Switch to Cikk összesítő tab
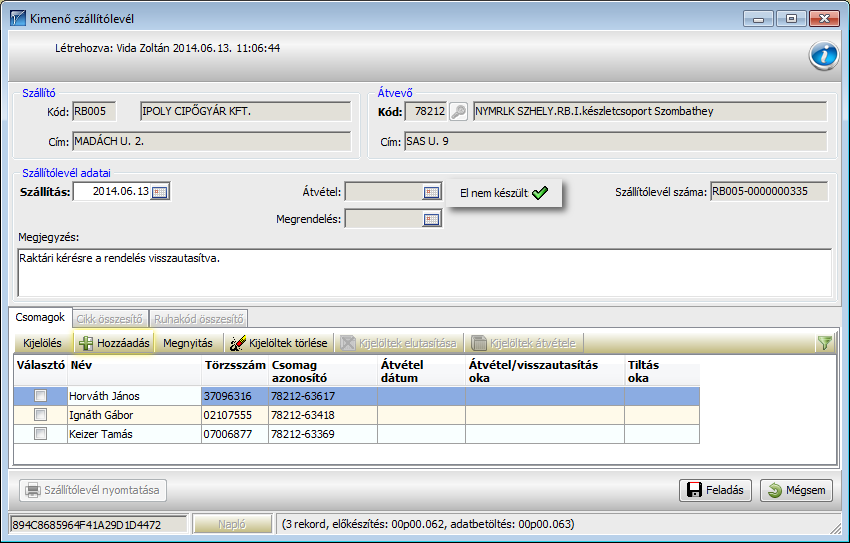 tap(110, 319)
